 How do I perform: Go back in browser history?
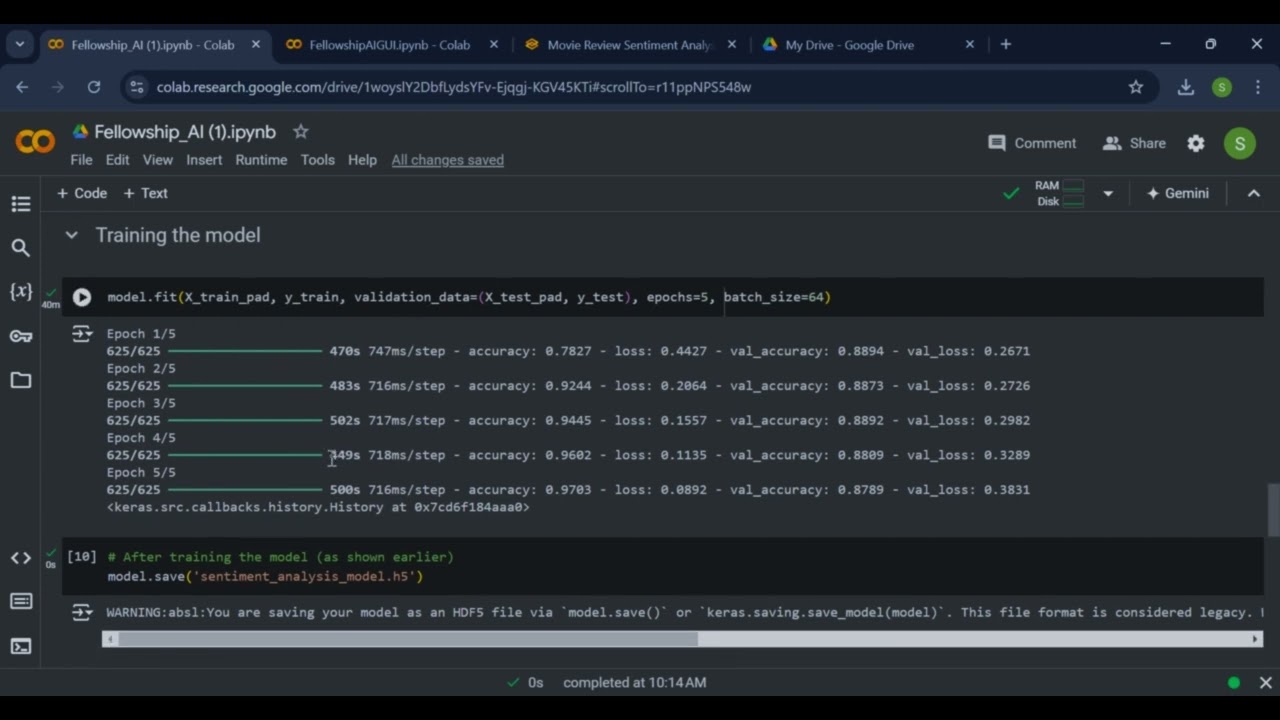click(22, 87)
